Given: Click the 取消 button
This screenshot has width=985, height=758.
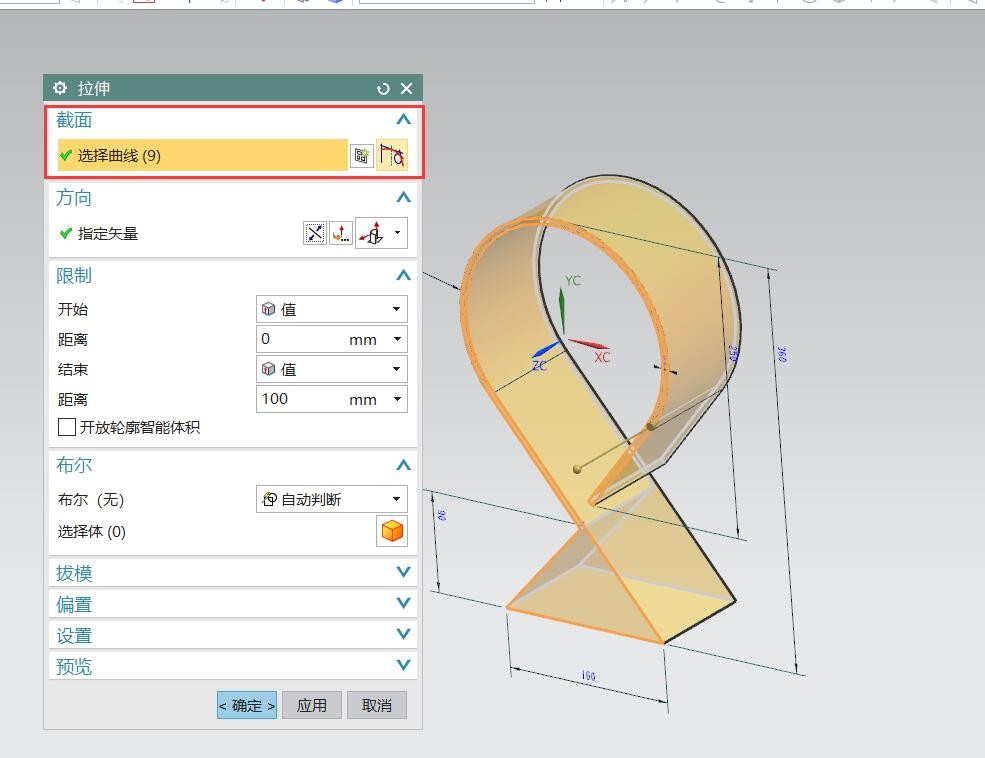Looking at the screenshot, I should [x=377, y=705].
